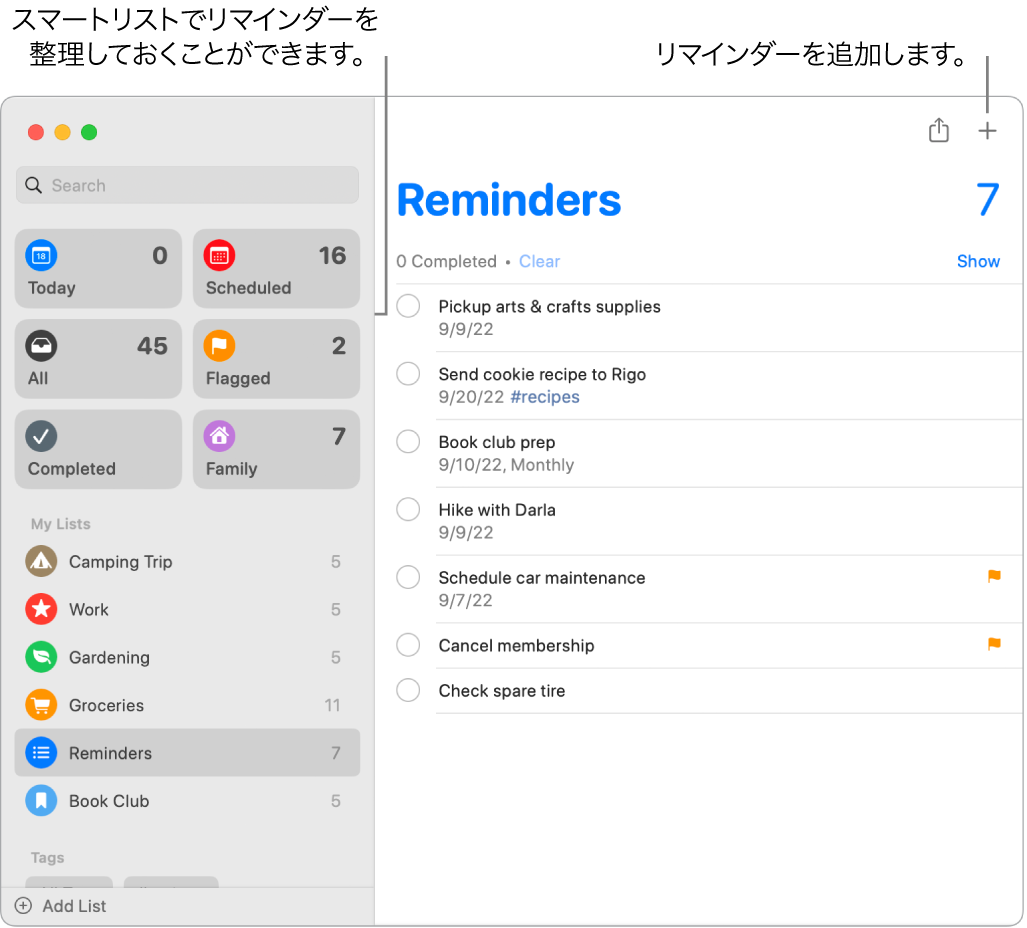This screenshot has width=1027, height=928.
Task: Click the red star icon for Work list
Action: click(41, 609)
